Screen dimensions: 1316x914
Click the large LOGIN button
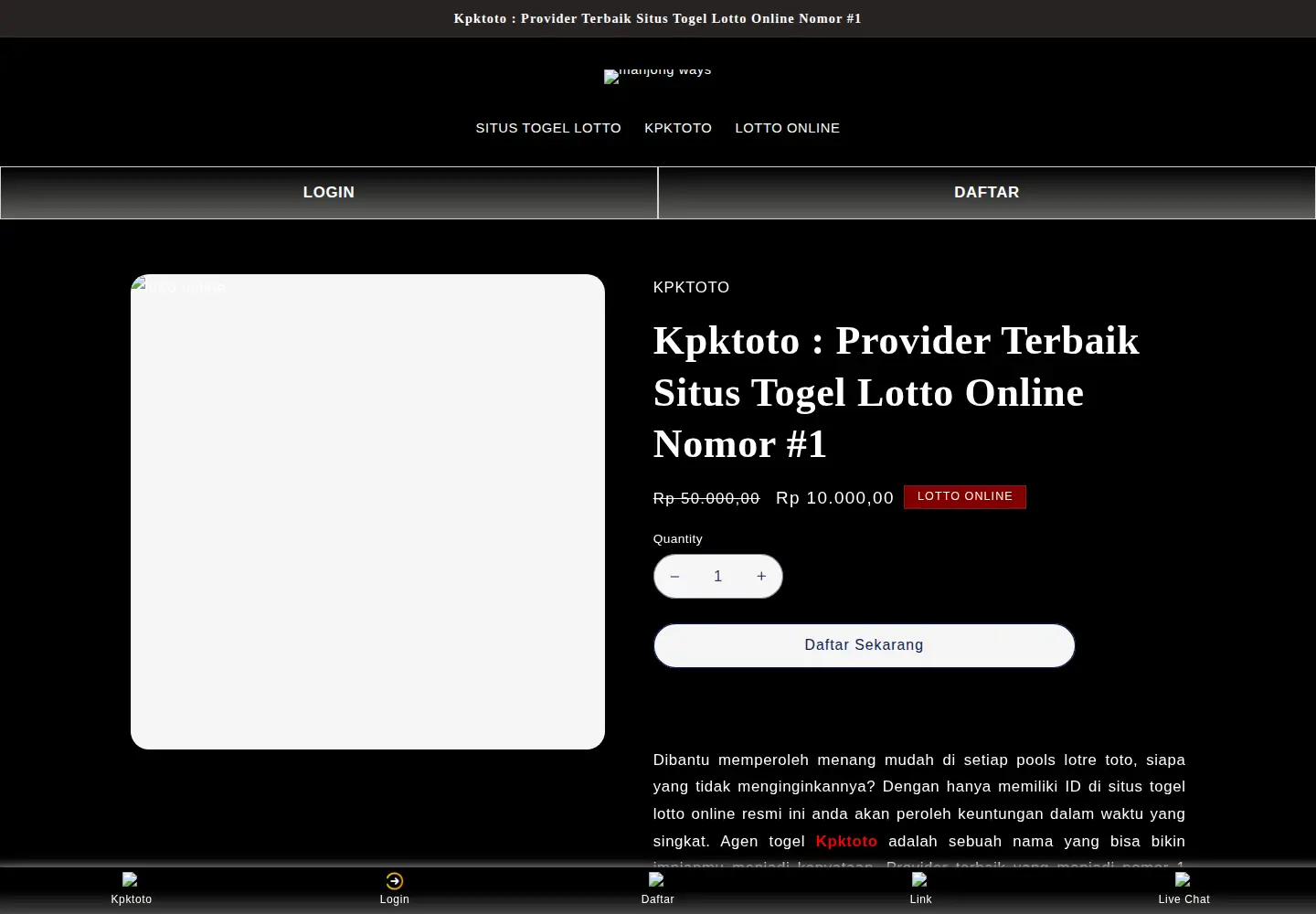329,193
